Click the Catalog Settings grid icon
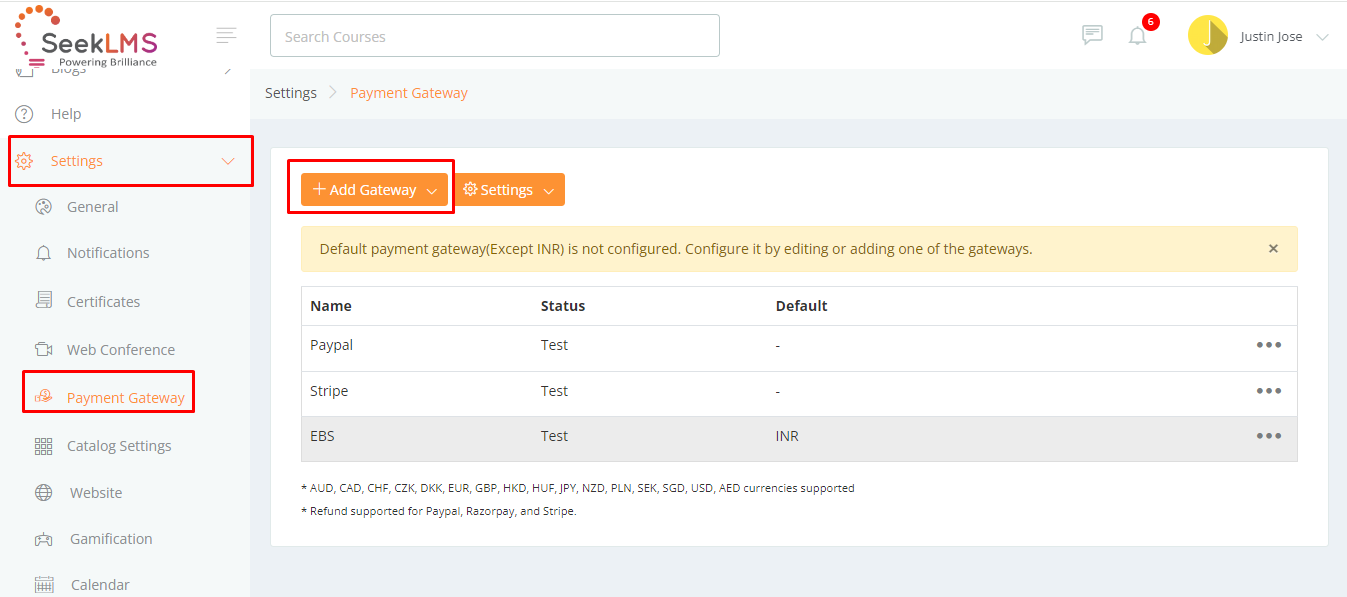This screenshot has height=597, width=1347. pos(43,446)
